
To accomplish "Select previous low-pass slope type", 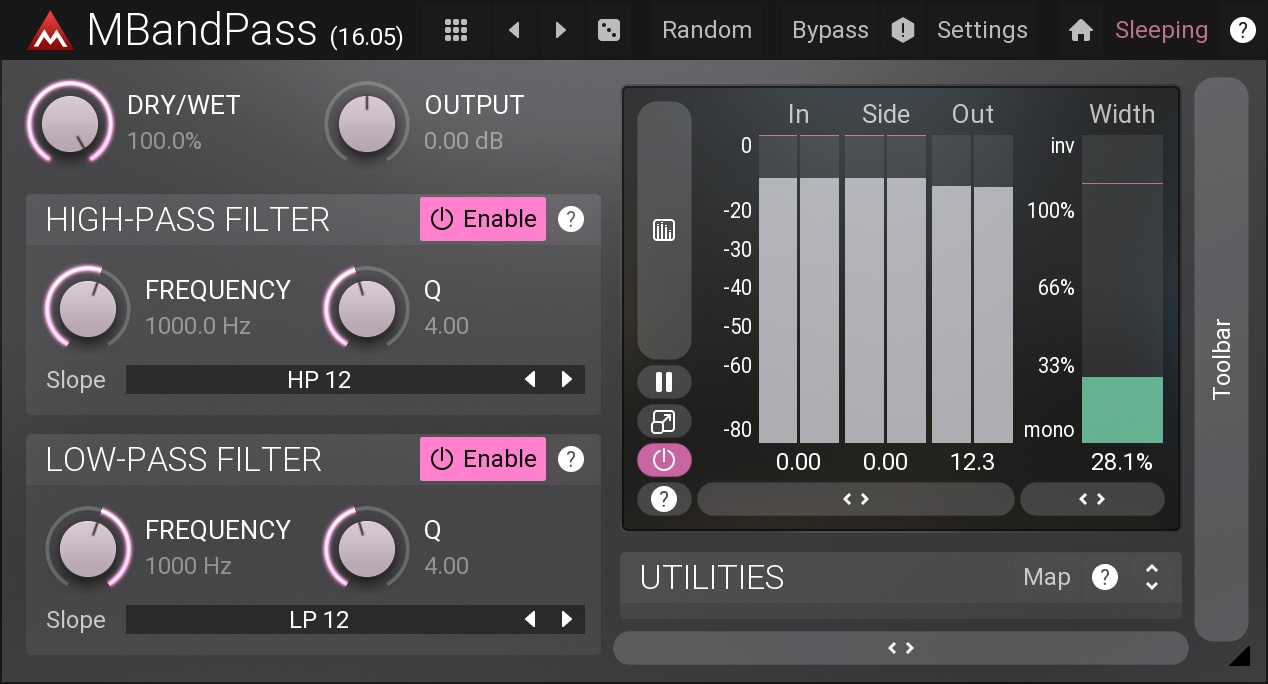I will (530, 620).
